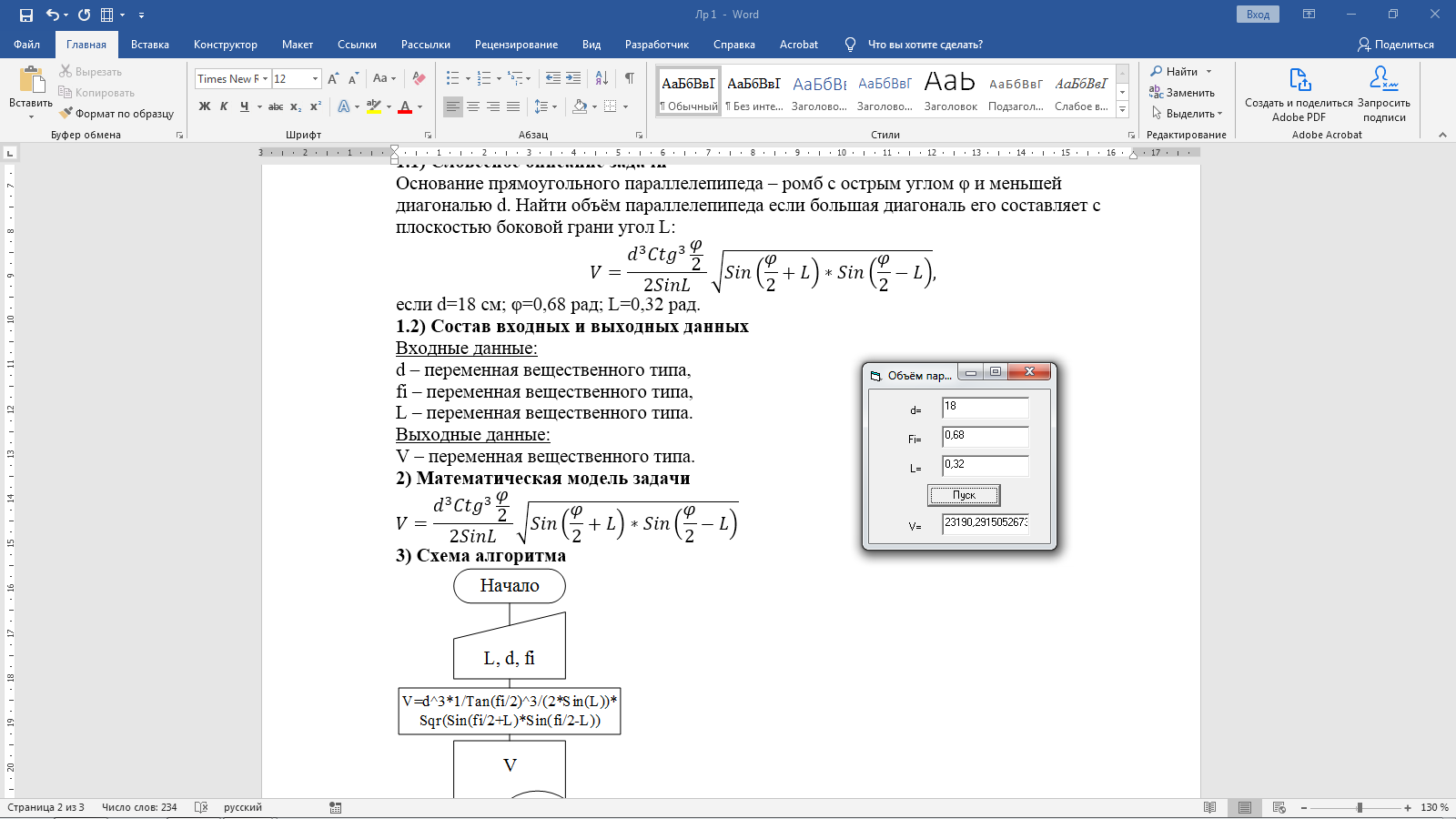The image size is (1456, 819).
Task: Toggle superscript formatting
Action: tap(316, 106)
